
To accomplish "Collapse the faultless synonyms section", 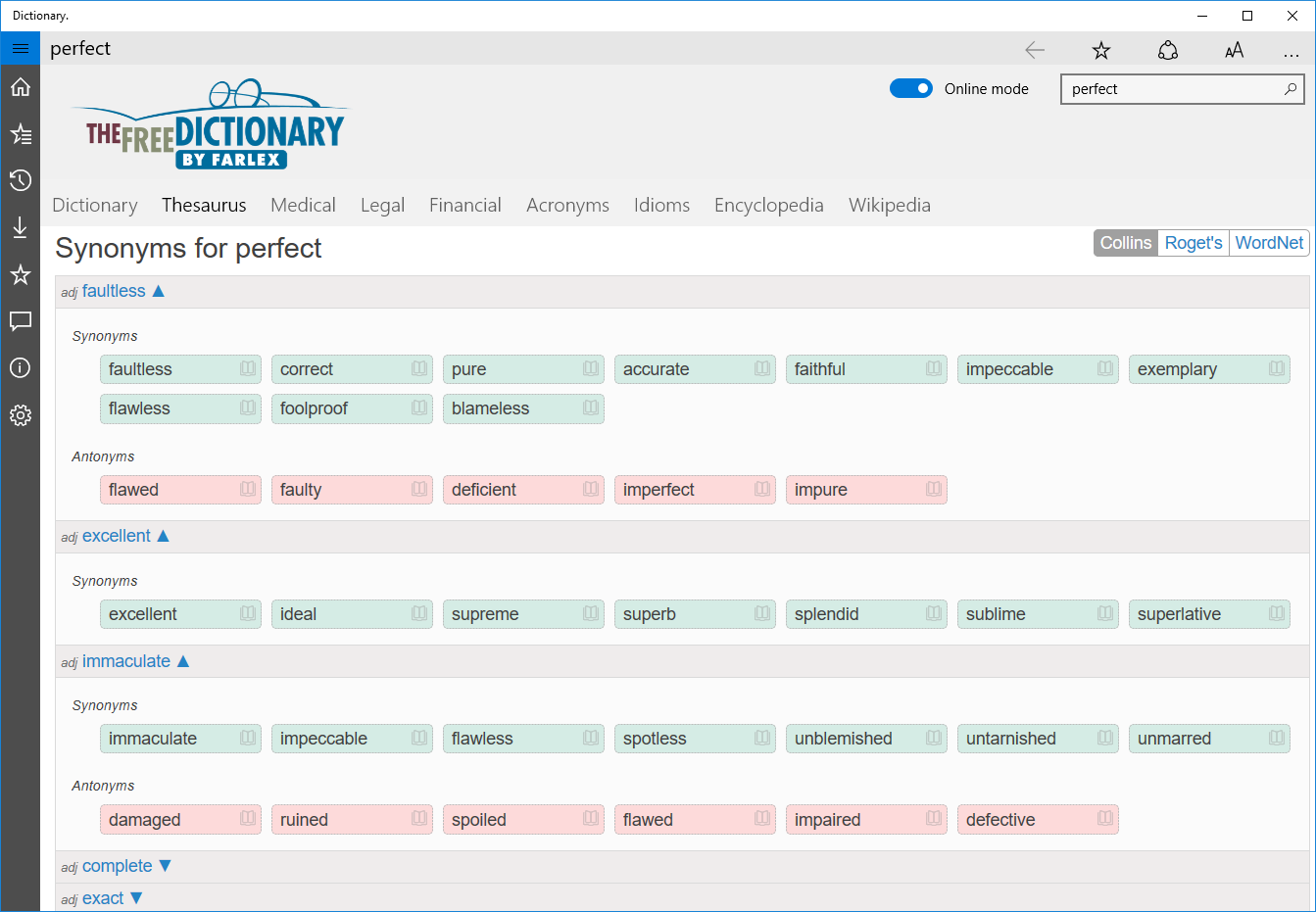I will tap(159, 290).
